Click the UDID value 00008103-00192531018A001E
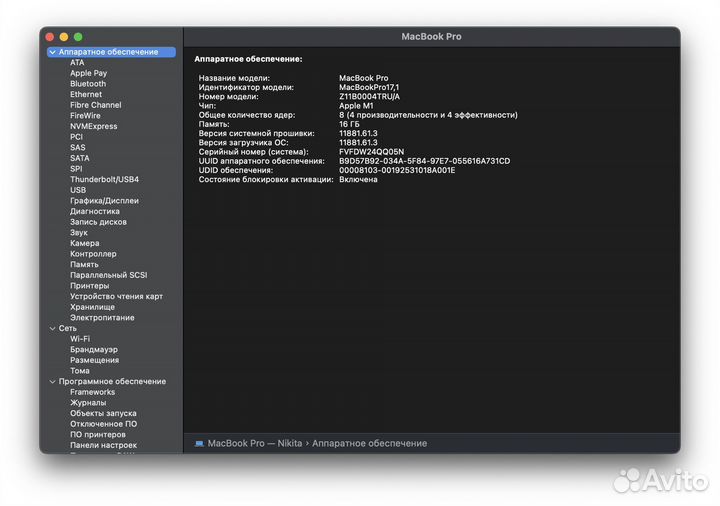 397,170
